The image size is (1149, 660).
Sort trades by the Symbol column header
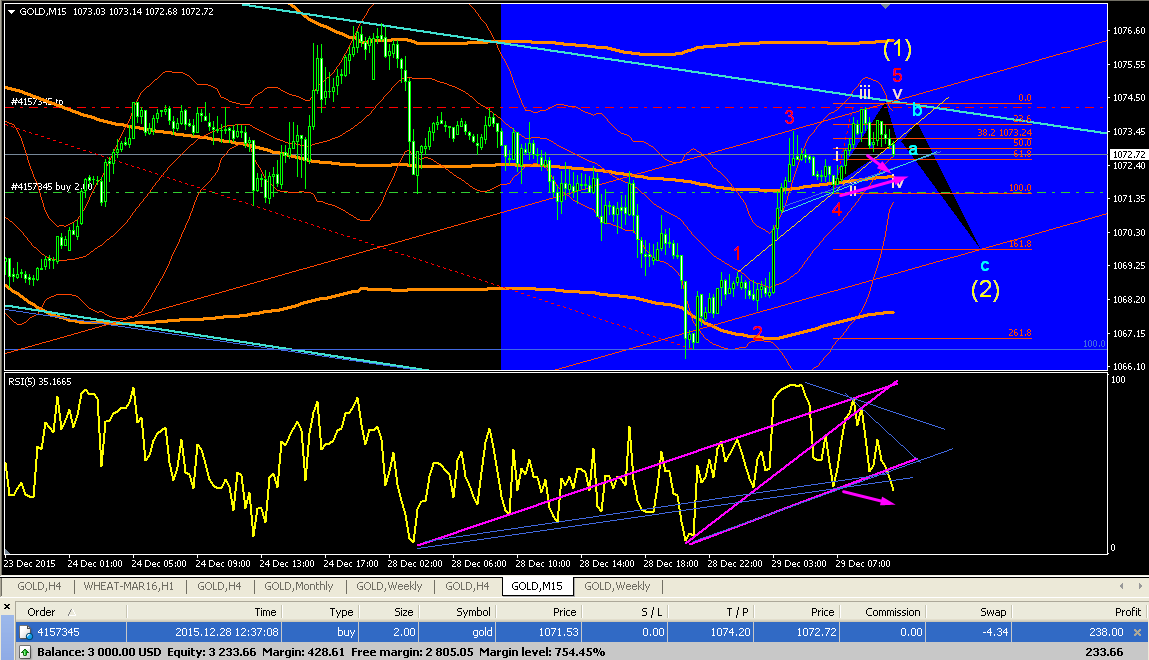tap(473, 612)
